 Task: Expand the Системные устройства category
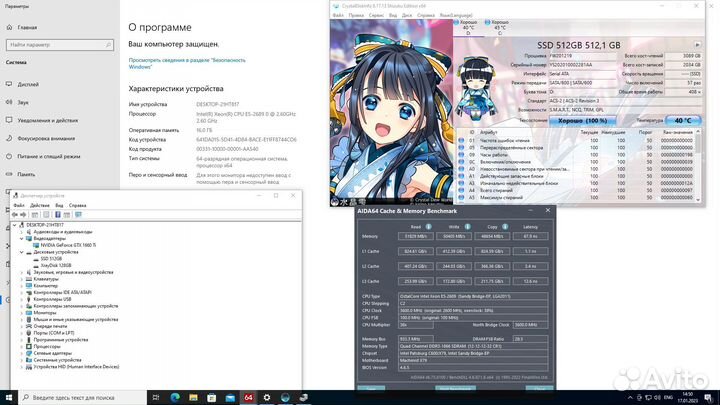pyautogui.click(x=22, y=360)
